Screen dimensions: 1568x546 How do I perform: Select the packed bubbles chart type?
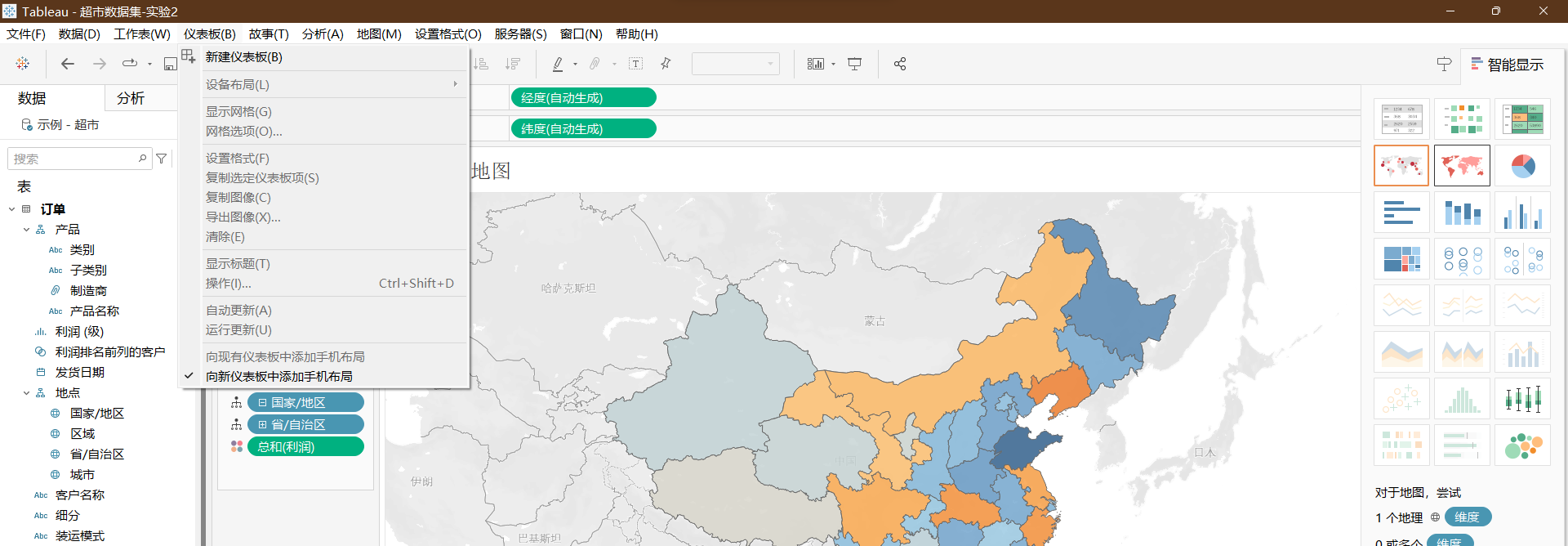(x=1522, y=445)
